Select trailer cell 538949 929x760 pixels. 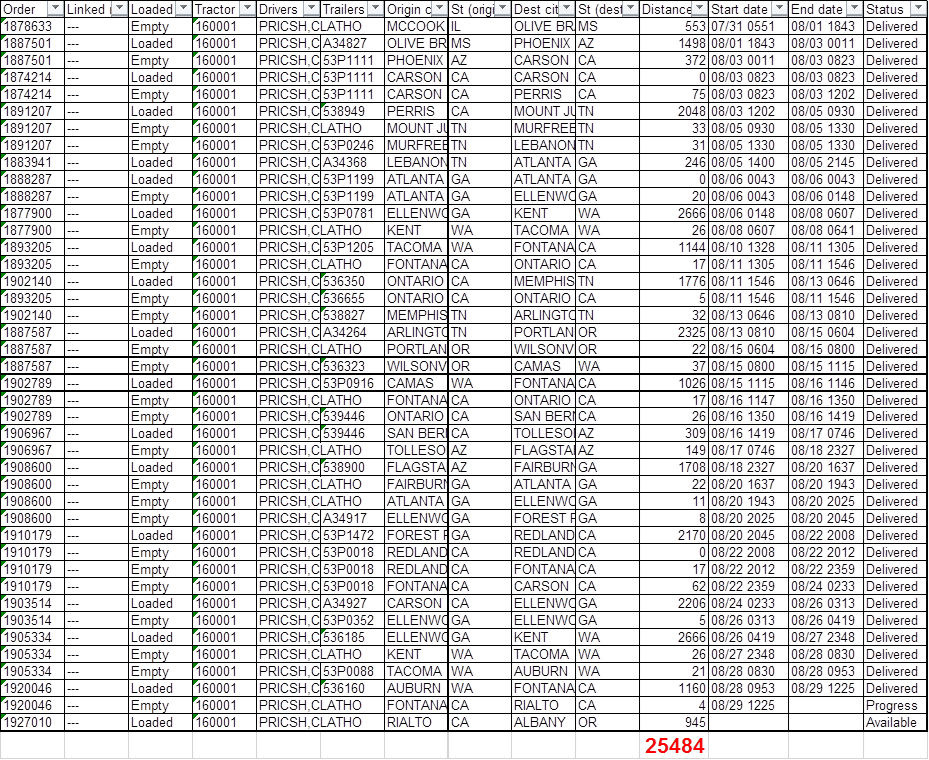352,111
